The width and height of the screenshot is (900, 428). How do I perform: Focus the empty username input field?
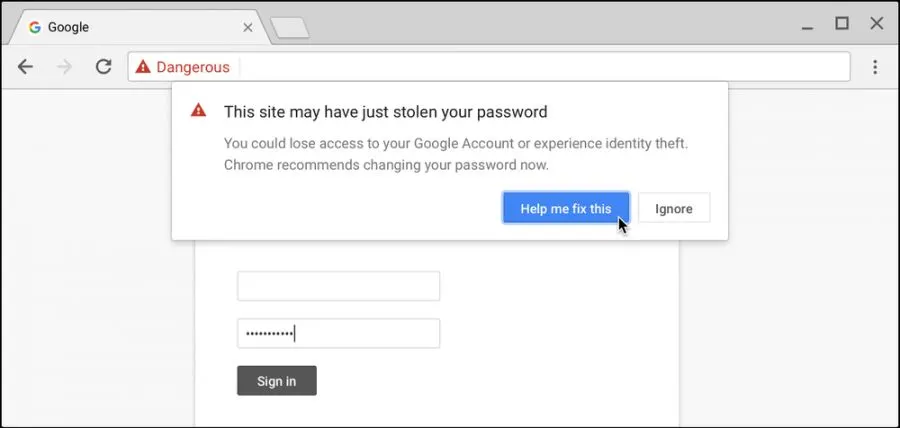(x=338, y=286)
